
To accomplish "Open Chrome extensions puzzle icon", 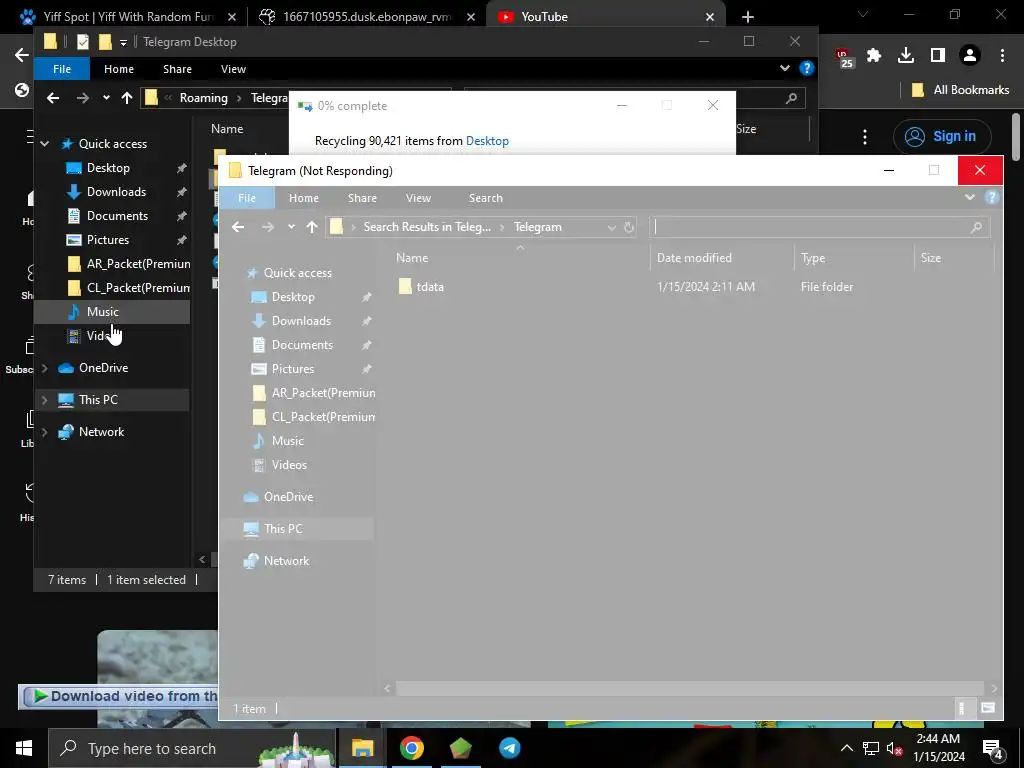I will [874, 56].
